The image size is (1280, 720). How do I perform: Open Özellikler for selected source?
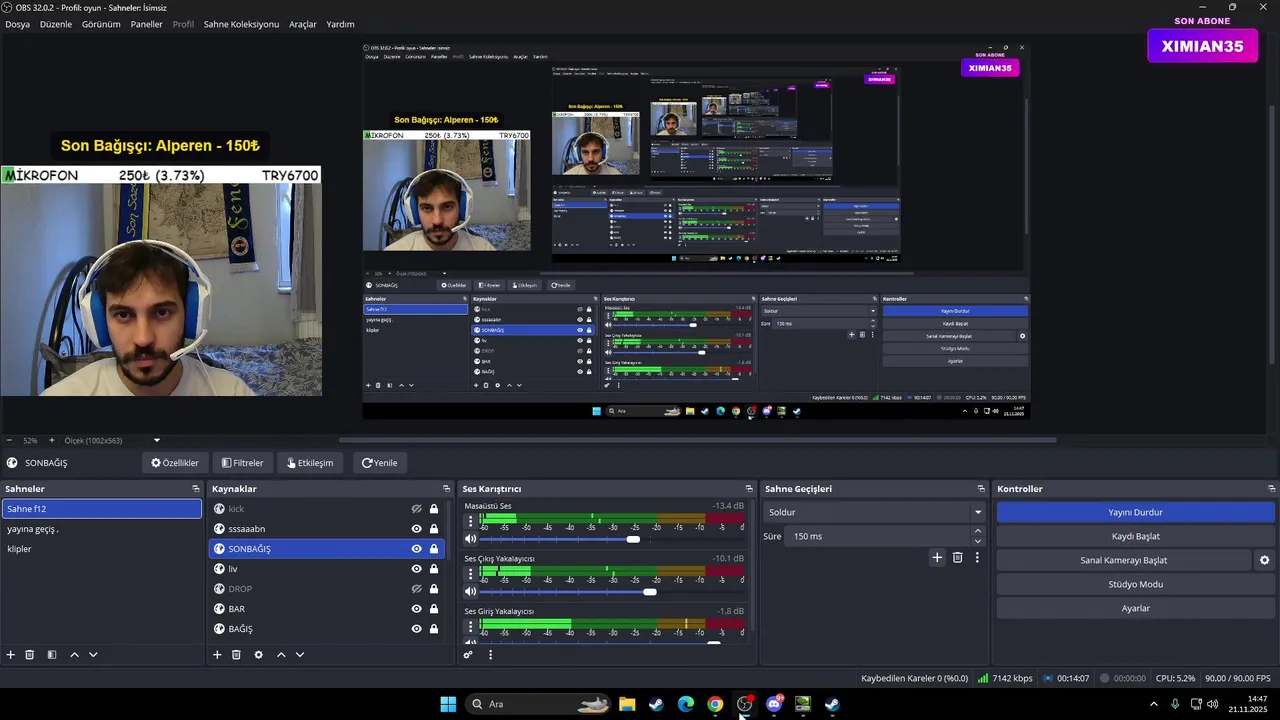[175, 463]
